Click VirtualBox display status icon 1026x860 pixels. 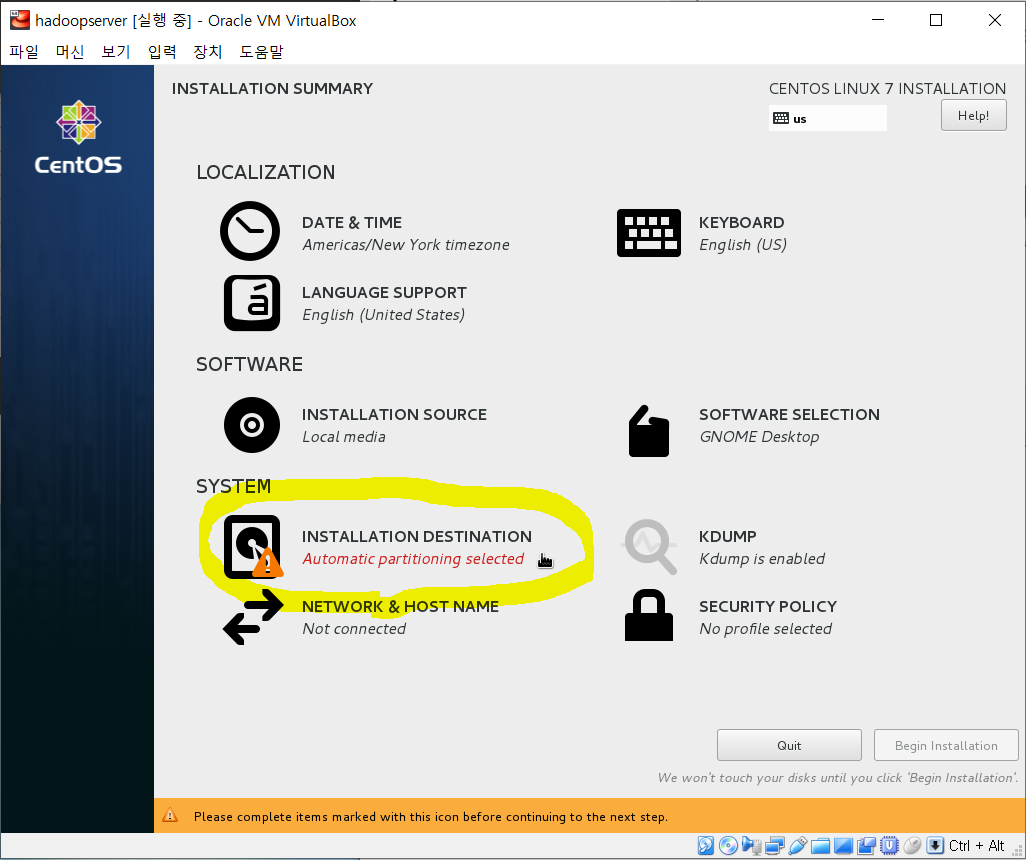click(843, 846)
